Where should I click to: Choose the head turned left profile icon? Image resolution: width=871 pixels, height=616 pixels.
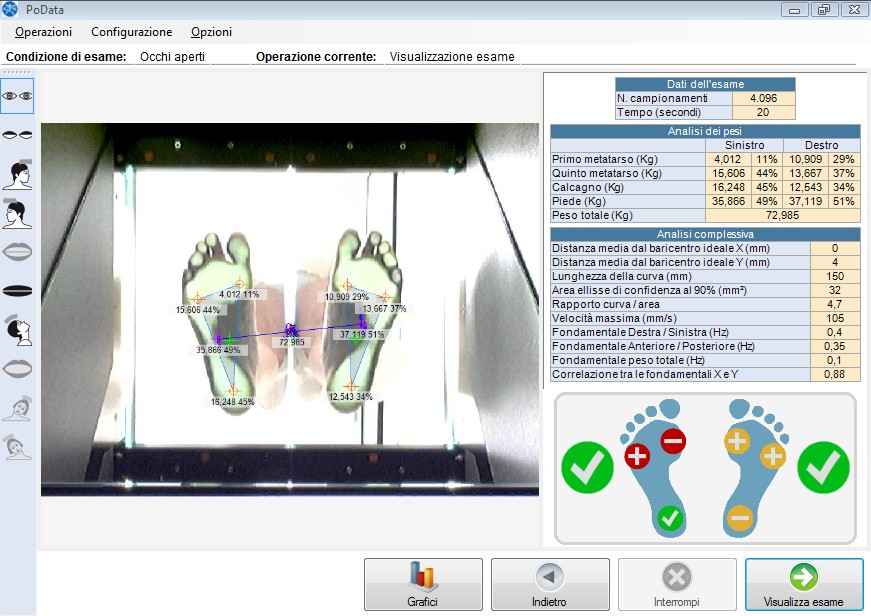(x=18, y=212)
